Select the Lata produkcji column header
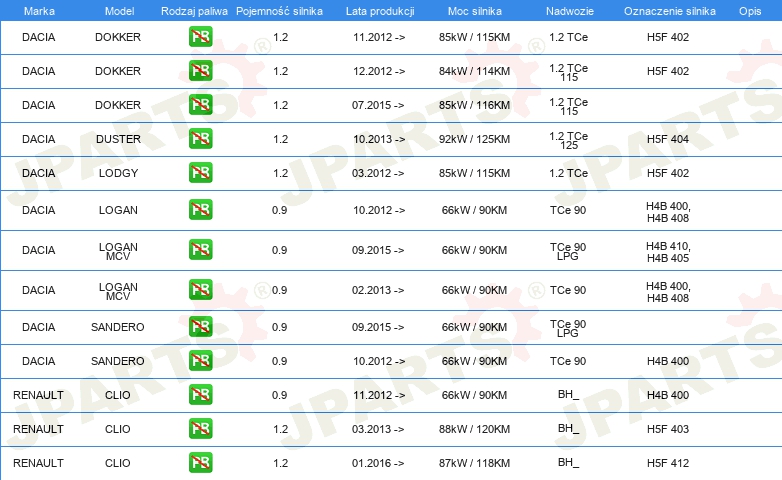 (380, 11)
